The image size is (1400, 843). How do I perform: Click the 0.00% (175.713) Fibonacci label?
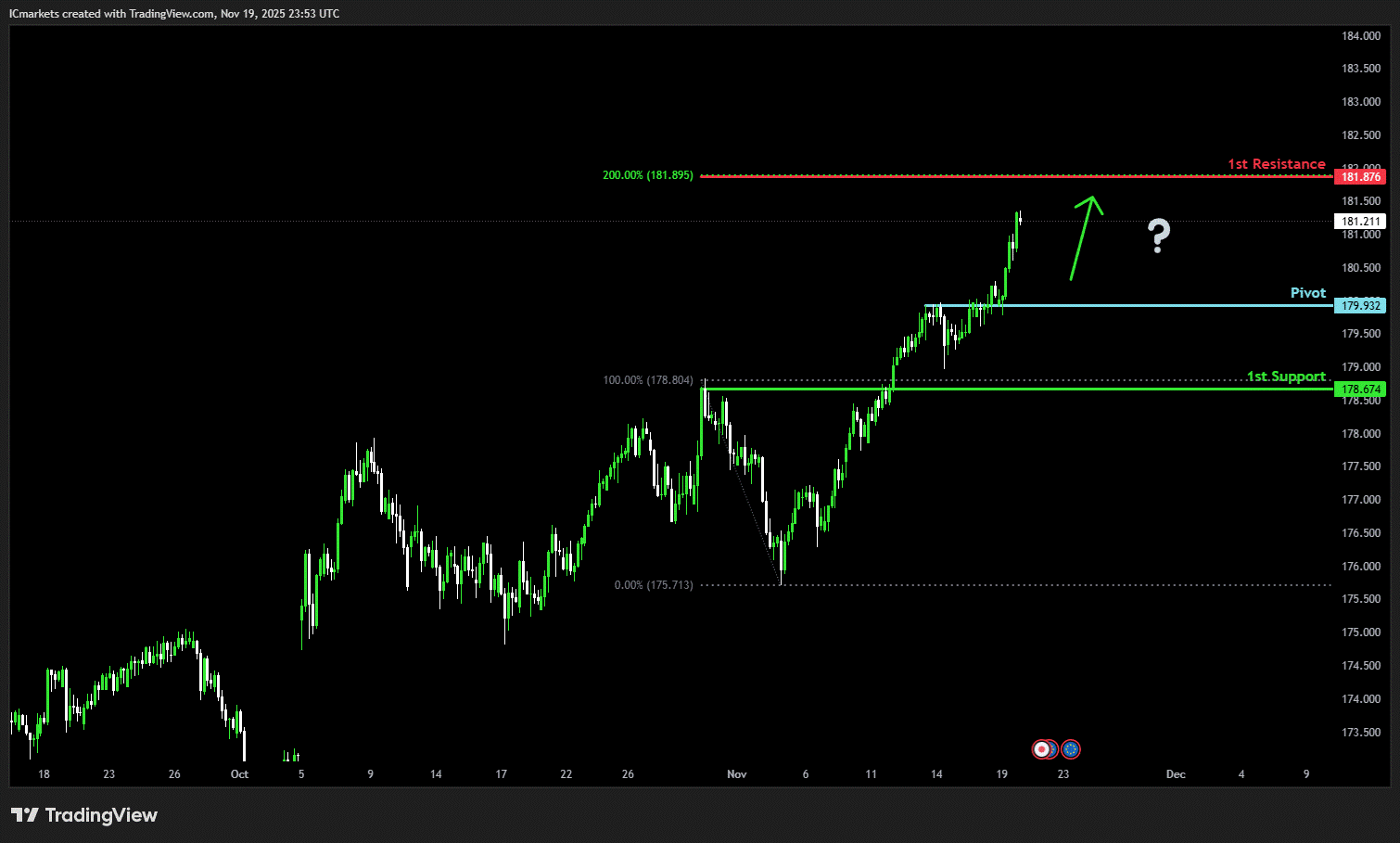point(653,585)
